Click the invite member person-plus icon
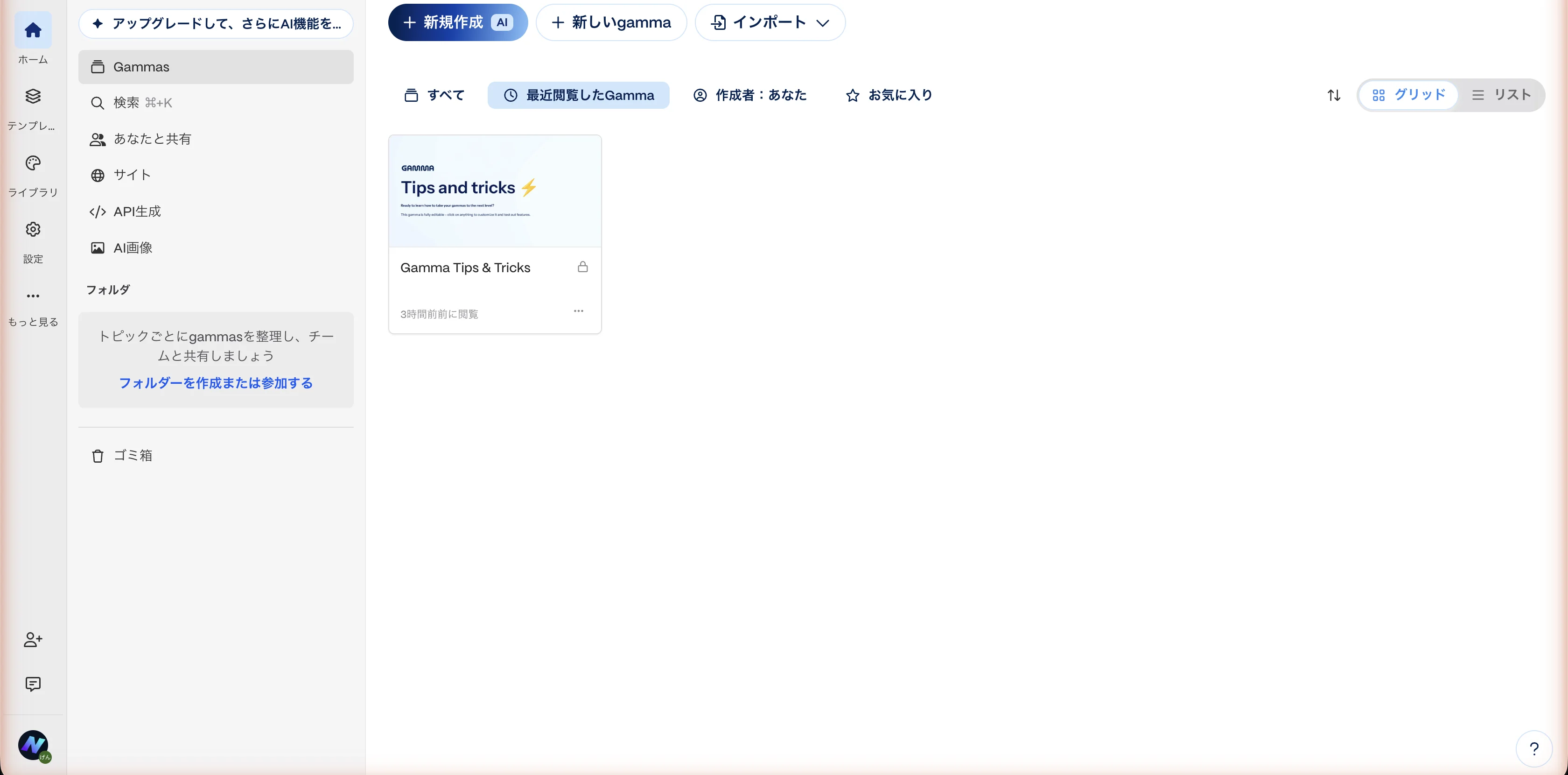Screen dimensions: 1568x775 tap(33, 640)
